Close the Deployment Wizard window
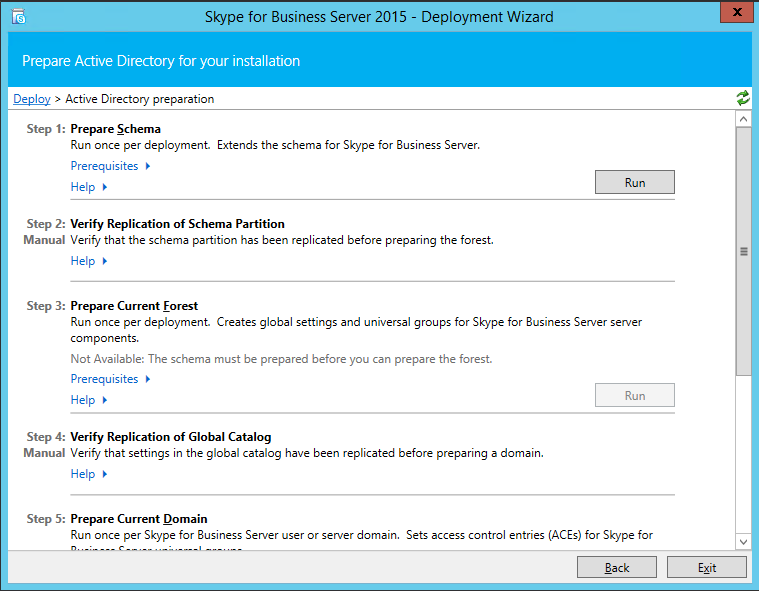The image size is (759, 591). pyautogui.click(x=735, y=14)
